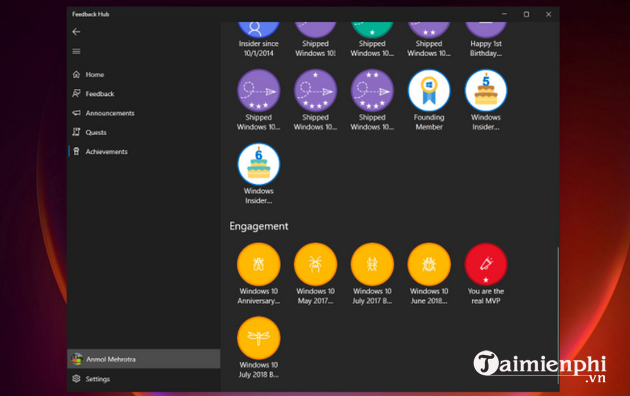Switch to the Quests section
This screenshot has height=396, width=630.
[x=143, y=132]
